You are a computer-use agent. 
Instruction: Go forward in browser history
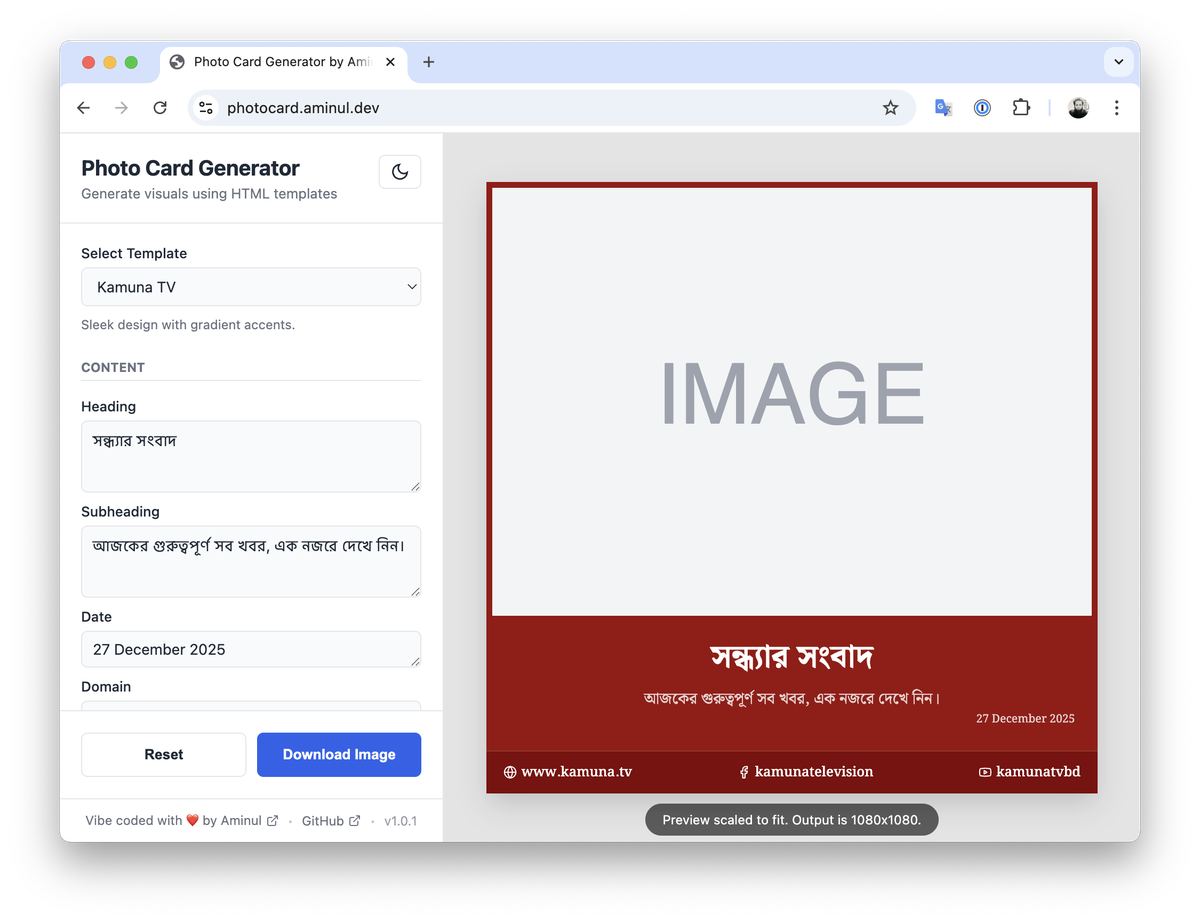[x=121, y=108]
